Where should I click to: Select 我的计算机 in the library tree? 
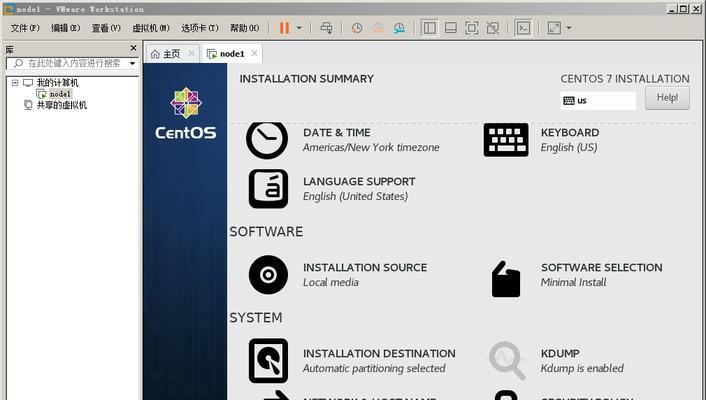pos(57,82)
